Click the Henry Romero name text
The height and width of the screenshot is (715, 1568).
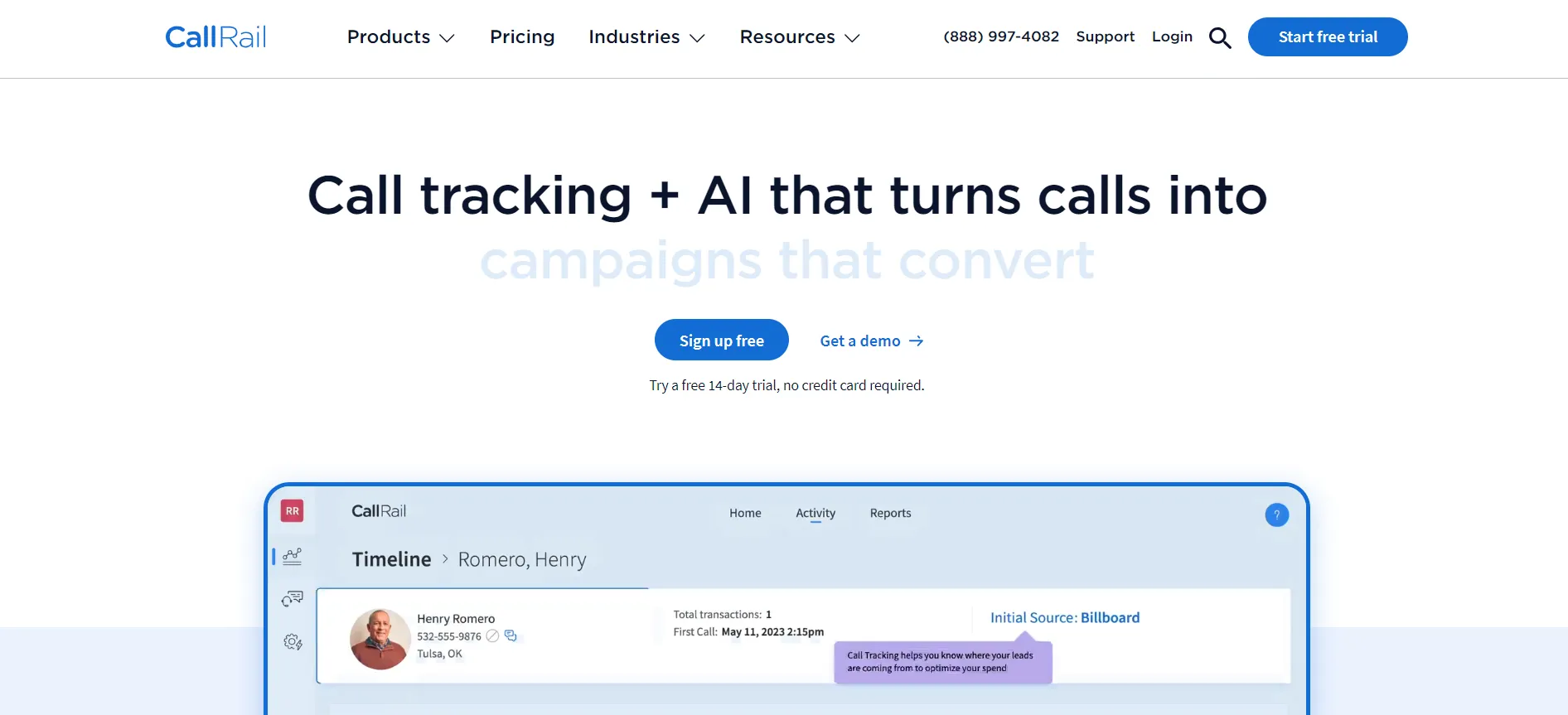coord(456,619)
